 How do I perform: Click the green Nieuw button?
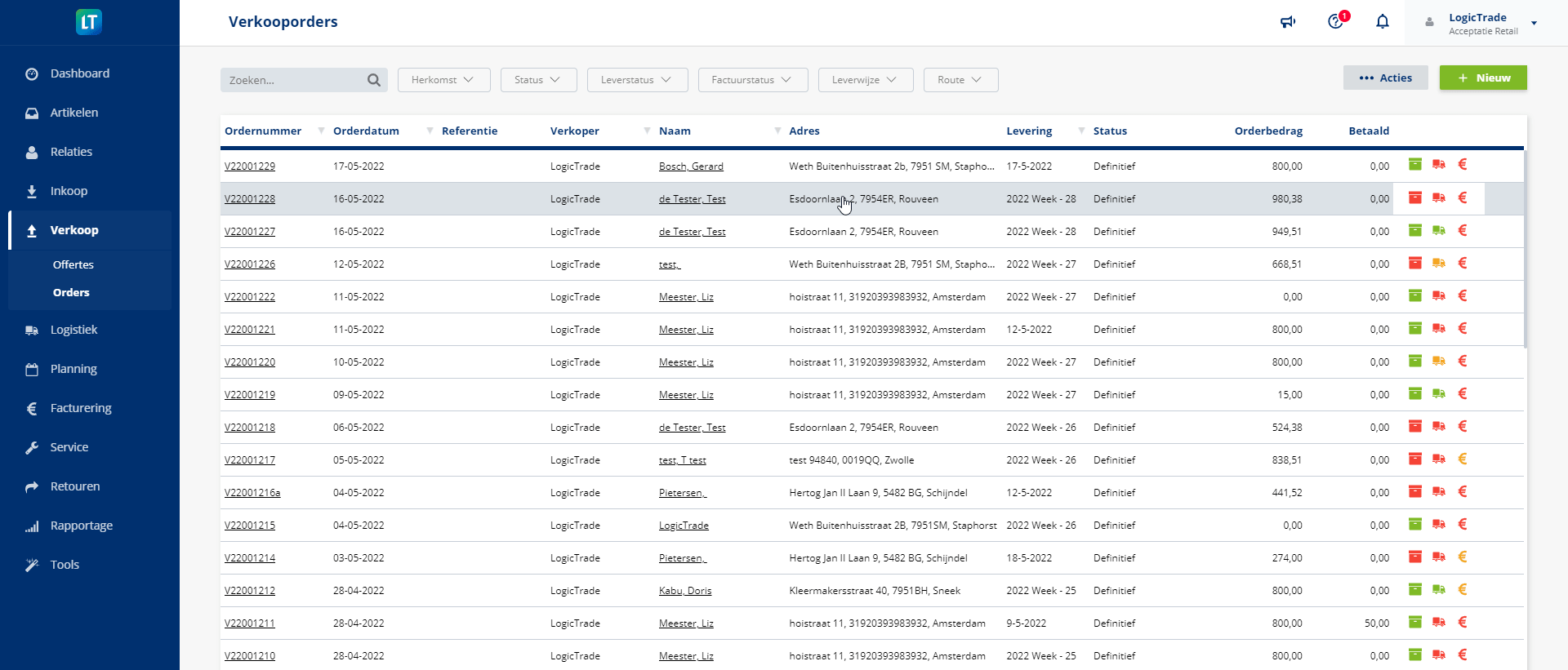(1482, 78)
